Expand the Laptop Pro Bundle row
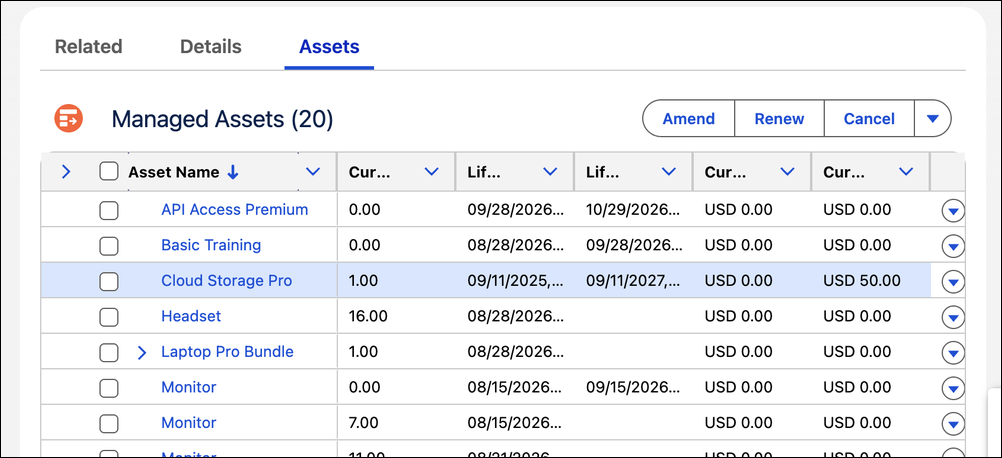 (142, 352)
